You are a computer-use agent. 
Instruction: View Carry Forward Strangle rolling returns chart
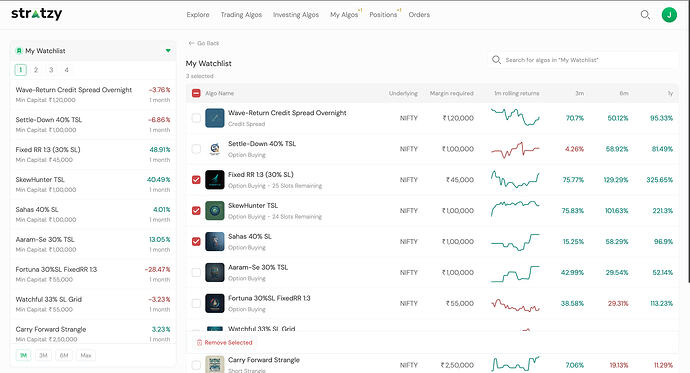(515, 364)
